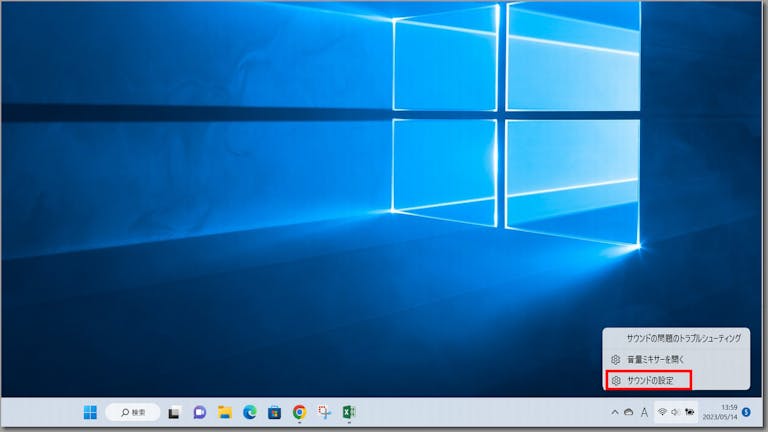Click the blue notification badge icon
Viewport: 768px width, 432px height.
(x=746, y=412)
